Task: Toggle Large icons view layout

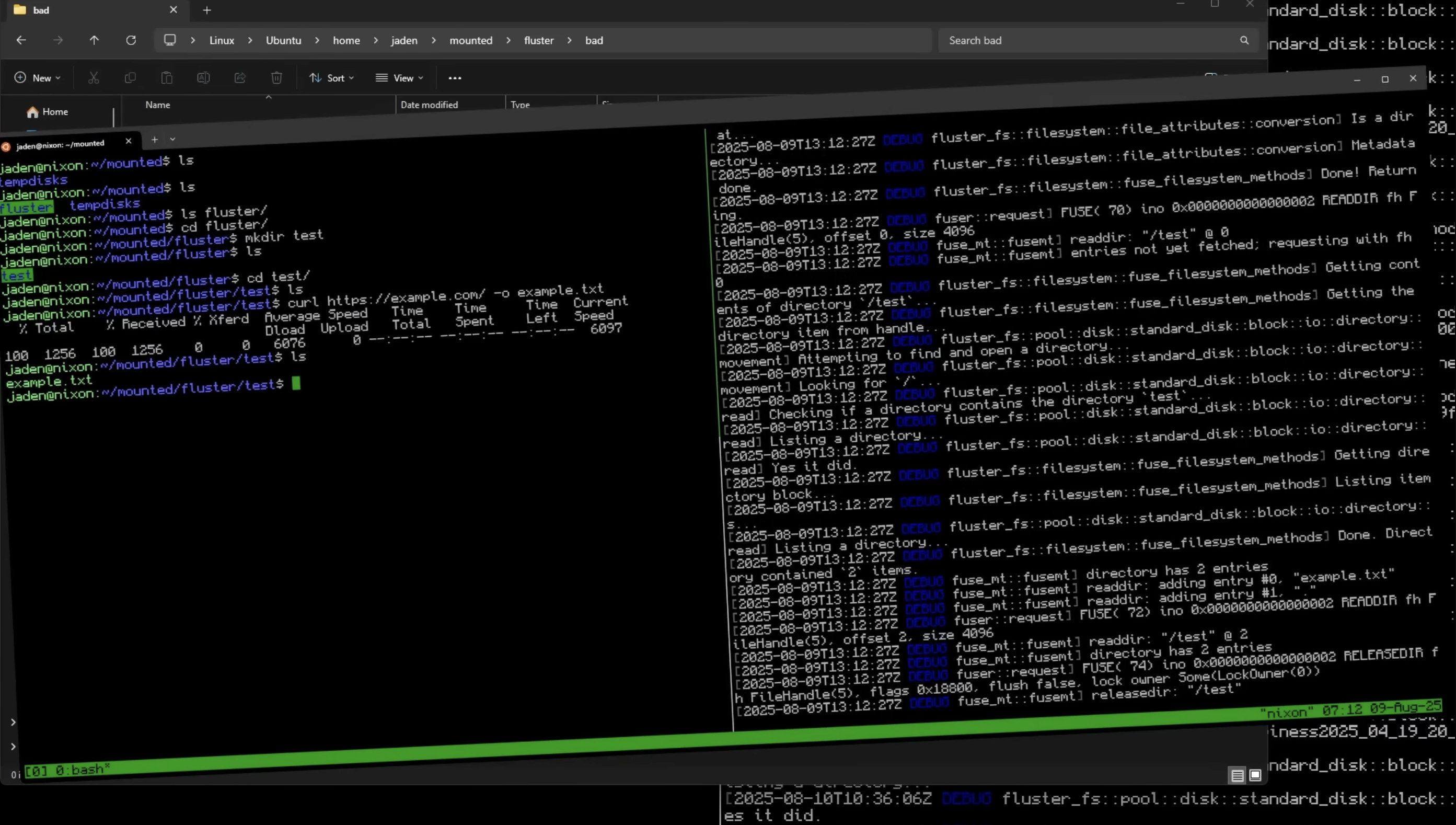Action: (x=1255, y=775)
